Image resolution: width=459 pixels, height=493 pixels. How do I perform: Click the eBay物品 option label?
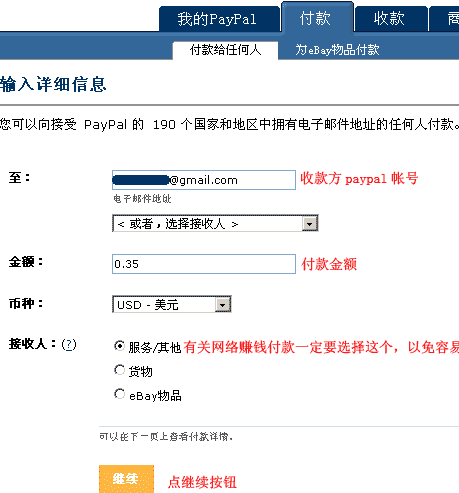click(x=155, y=396)
